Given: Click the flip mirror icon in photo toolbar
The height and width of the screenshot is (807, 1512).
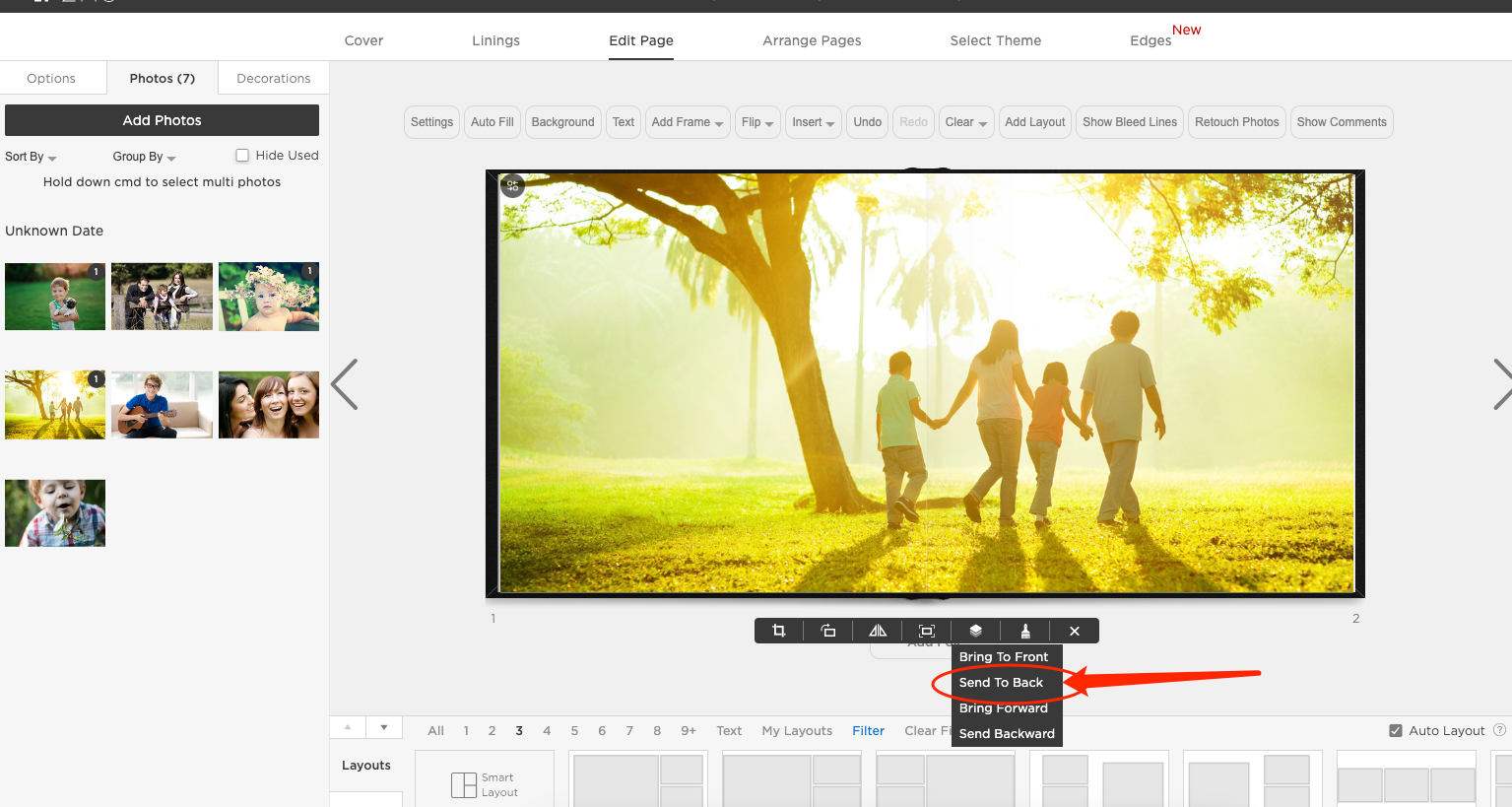Looking at the screenshot, I should [878, 631].
